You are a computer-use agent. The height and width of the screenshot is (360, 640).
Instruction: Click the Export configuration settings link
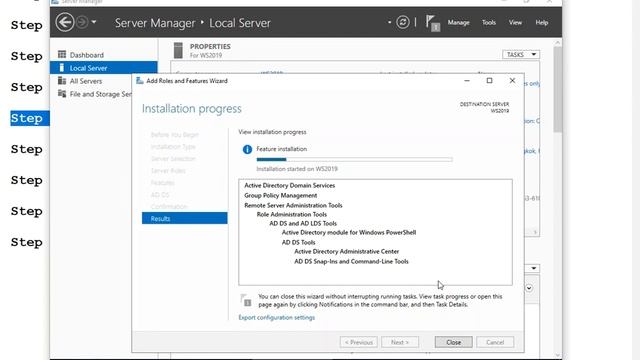[277, 318]
